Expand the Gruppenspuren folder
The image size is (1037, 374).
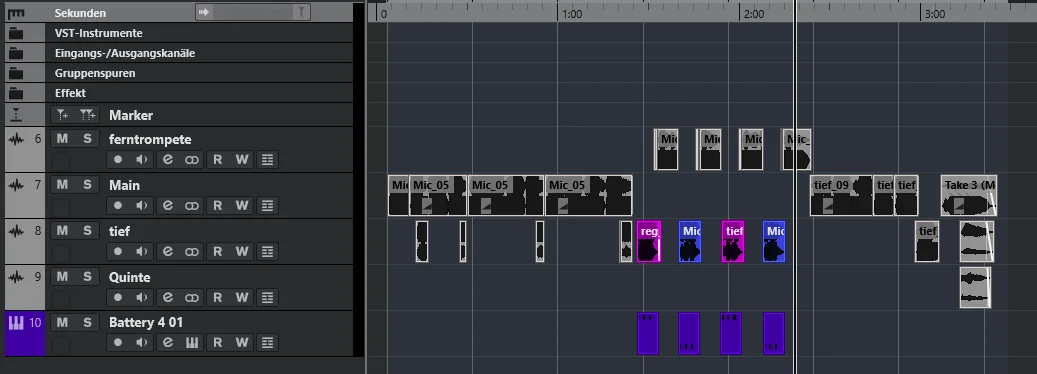coord(16,73)
